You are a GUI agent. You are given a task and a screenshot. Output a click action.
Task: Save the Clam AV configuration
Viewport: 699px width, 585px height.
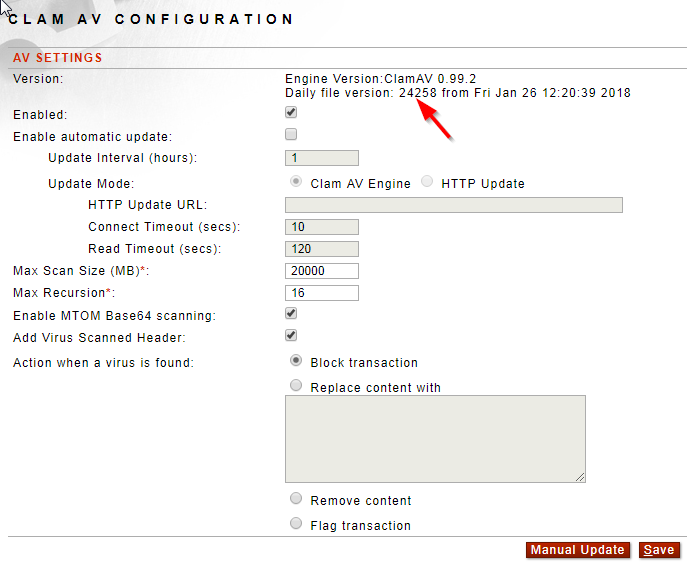pos(659,550)
